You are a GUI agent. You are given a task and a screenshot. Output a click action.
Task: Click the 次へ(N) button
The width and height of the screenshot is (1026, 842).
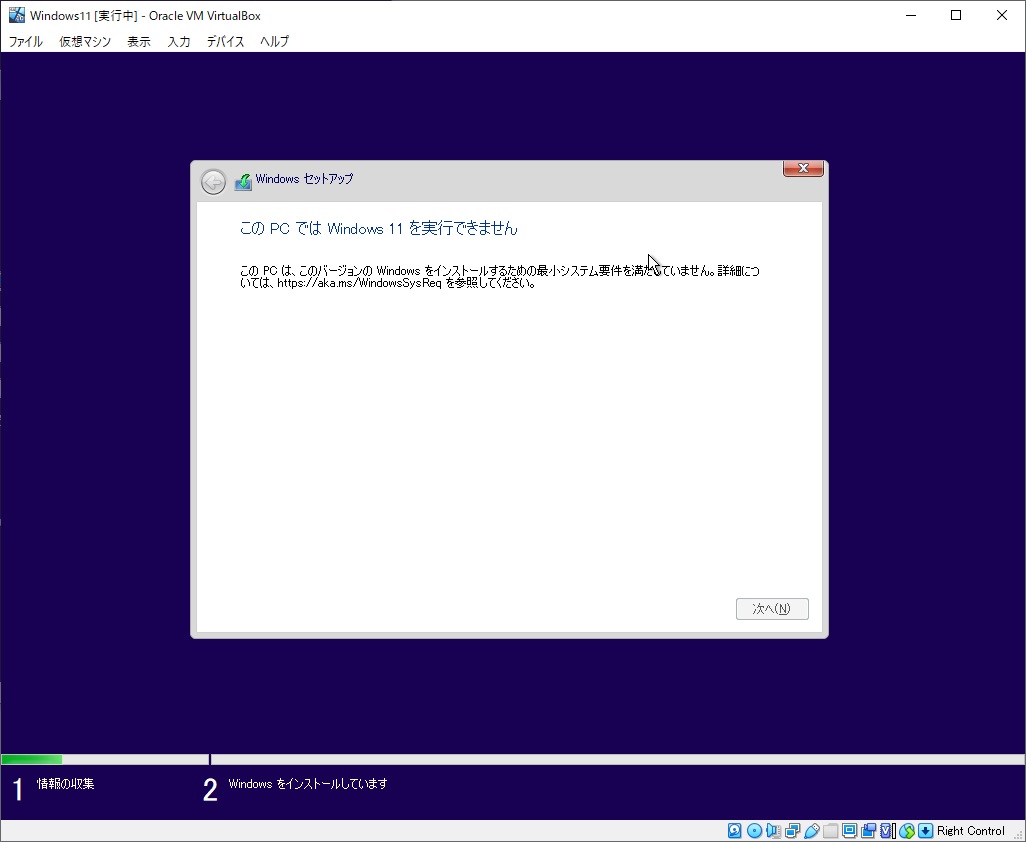pos(772,608)
